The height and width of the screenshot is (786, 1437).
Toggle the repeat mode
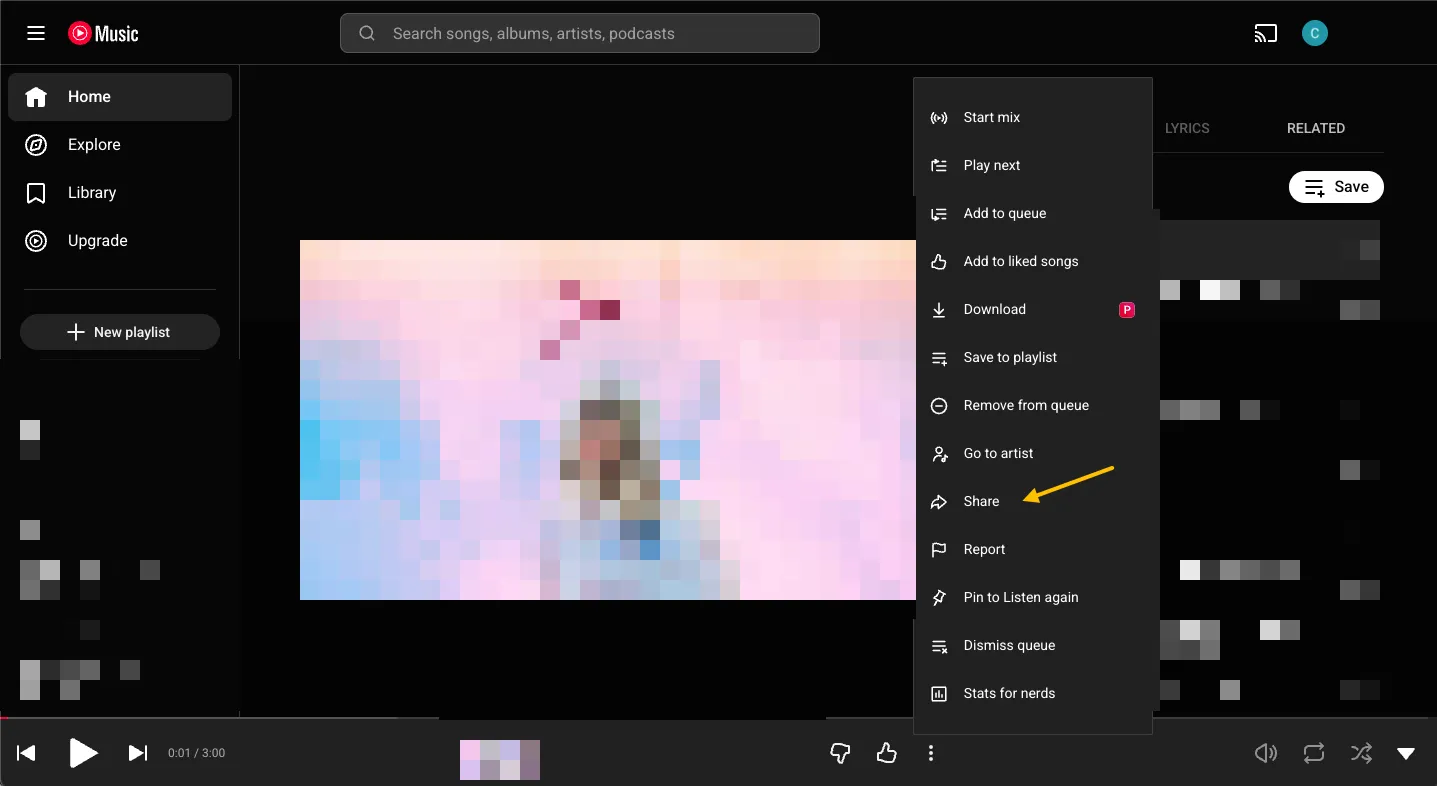click(1314, 753)
